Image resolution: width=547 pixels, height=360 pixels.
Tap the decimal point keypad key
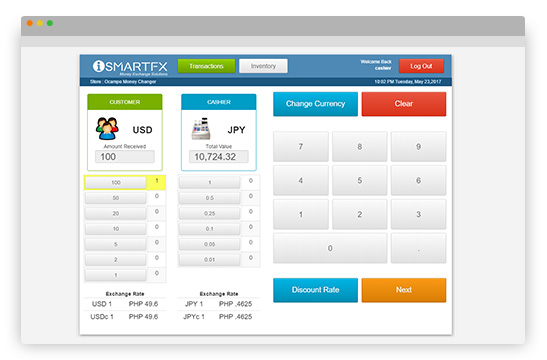pyautogui.click(x=418, y=248)
